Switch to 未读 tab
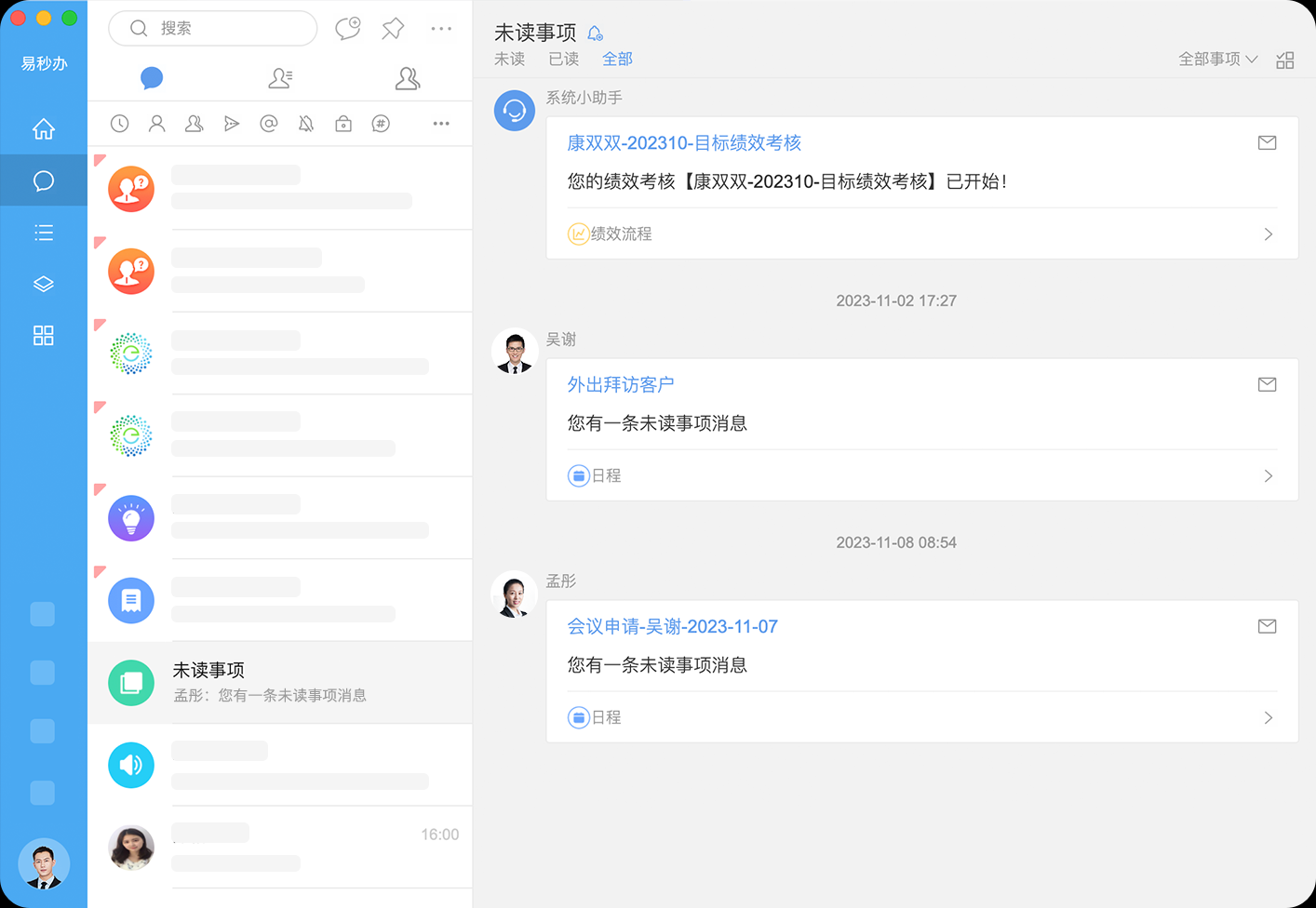This screenshot has width=1316, height=908. pos(509,59)
